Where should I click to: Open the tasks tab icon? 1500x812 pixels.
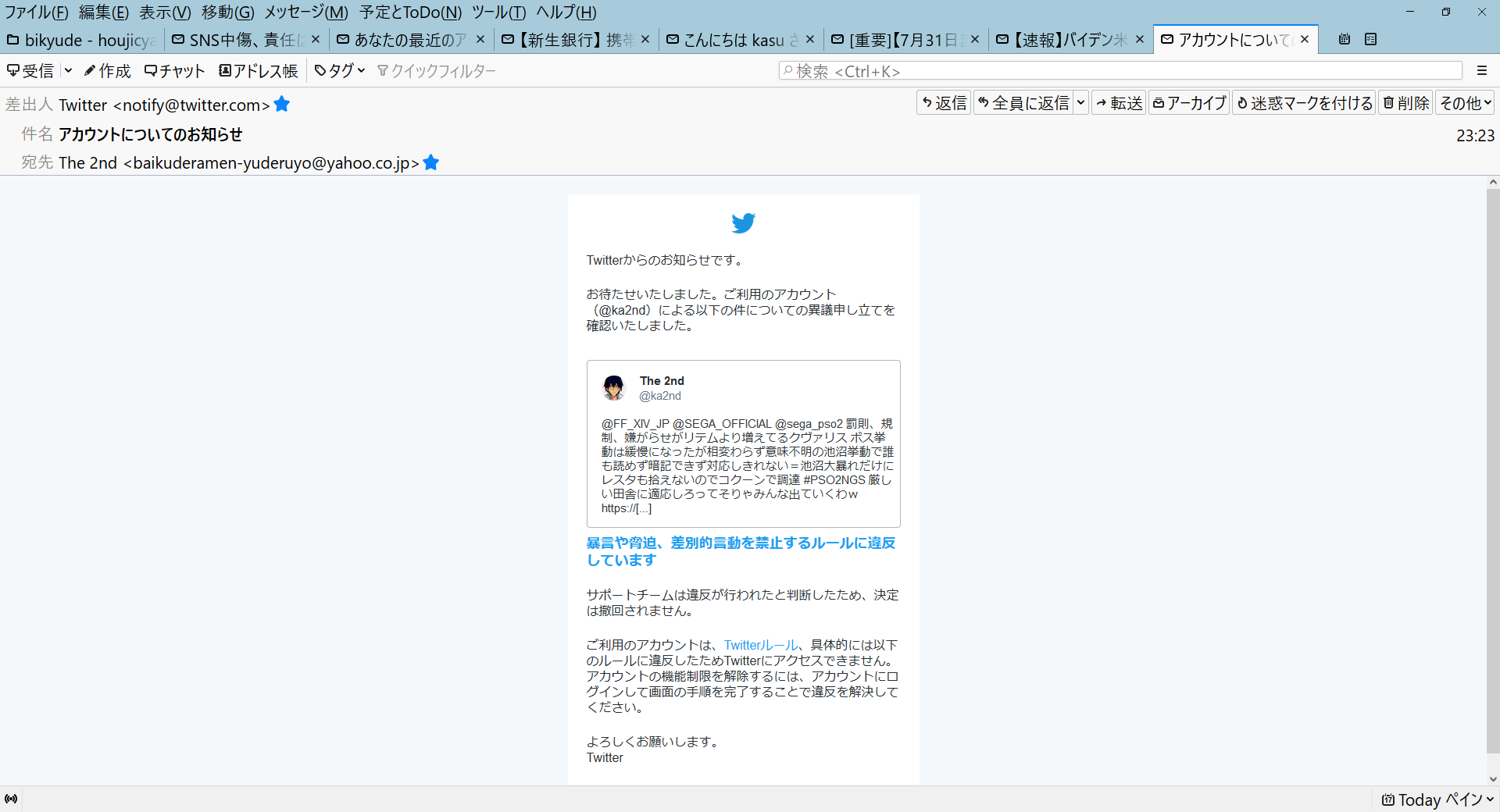click(x=1370, y=39)
